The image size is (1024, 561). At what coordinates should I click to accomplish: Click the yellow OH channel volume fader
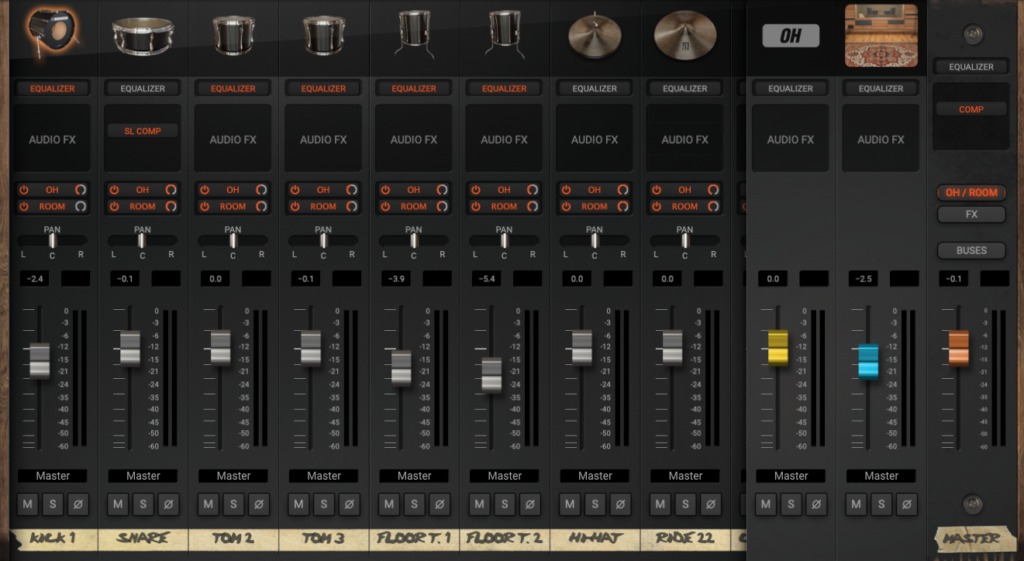778,347
